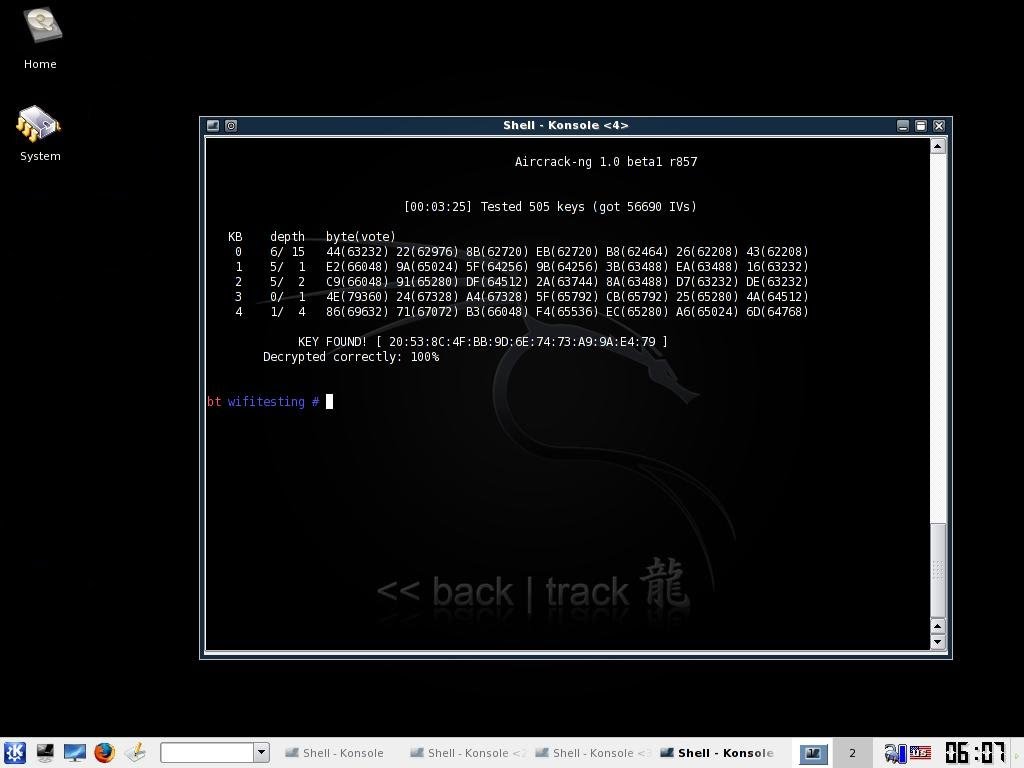The image size is (1024, 768).
Task: Toggle the sticky pin on Konsole titlebar
Action: tap(231, 125)
